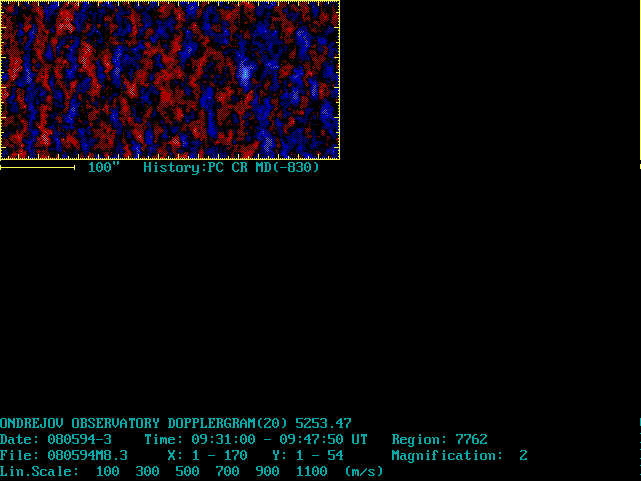This screenshot has height=481, width=641.
Task: Click the X: 1 - 170 range
Action: coord(208,455)
